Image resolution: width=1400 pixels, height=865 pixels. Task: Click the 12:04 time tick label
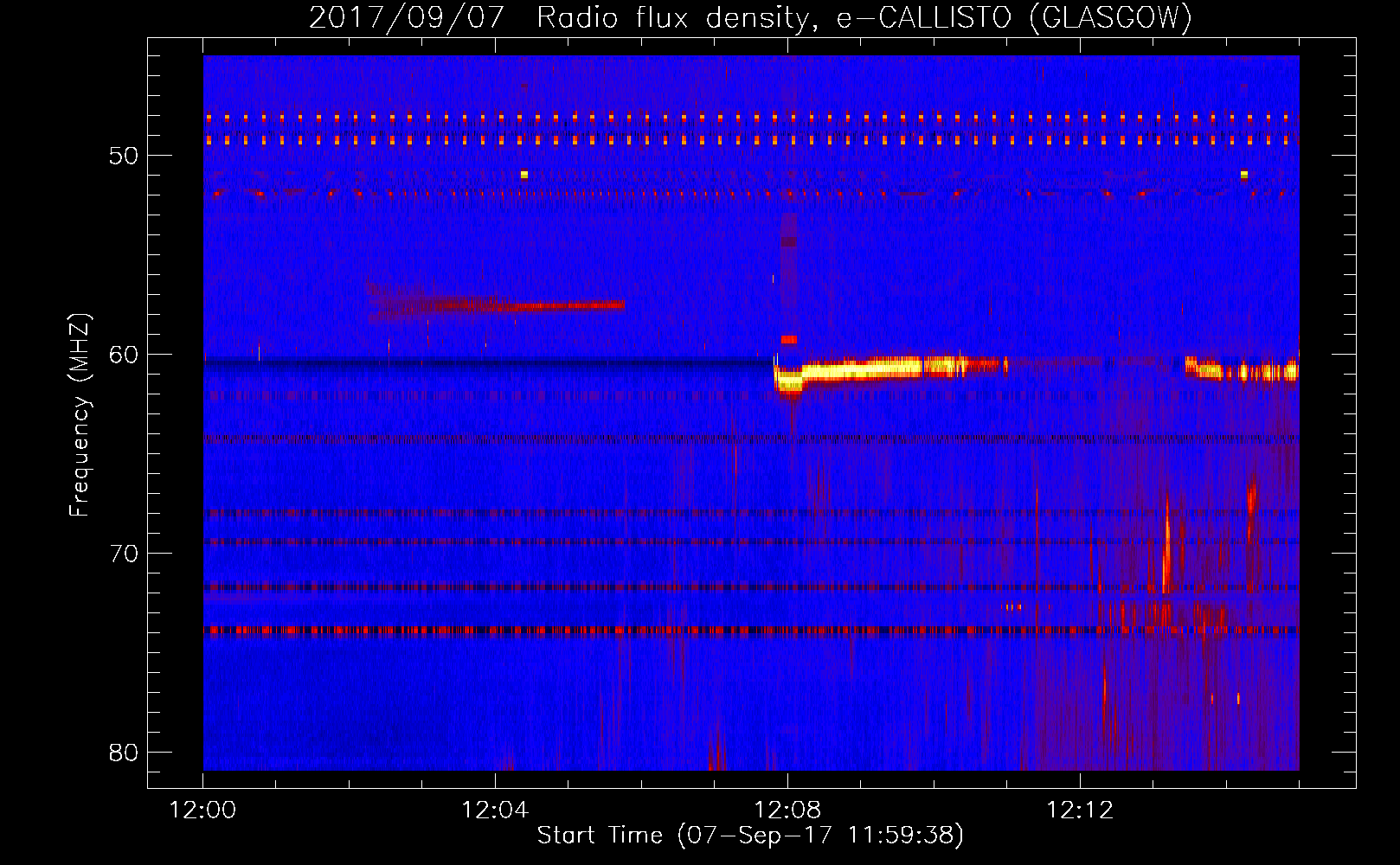click(x=495, y=811)
